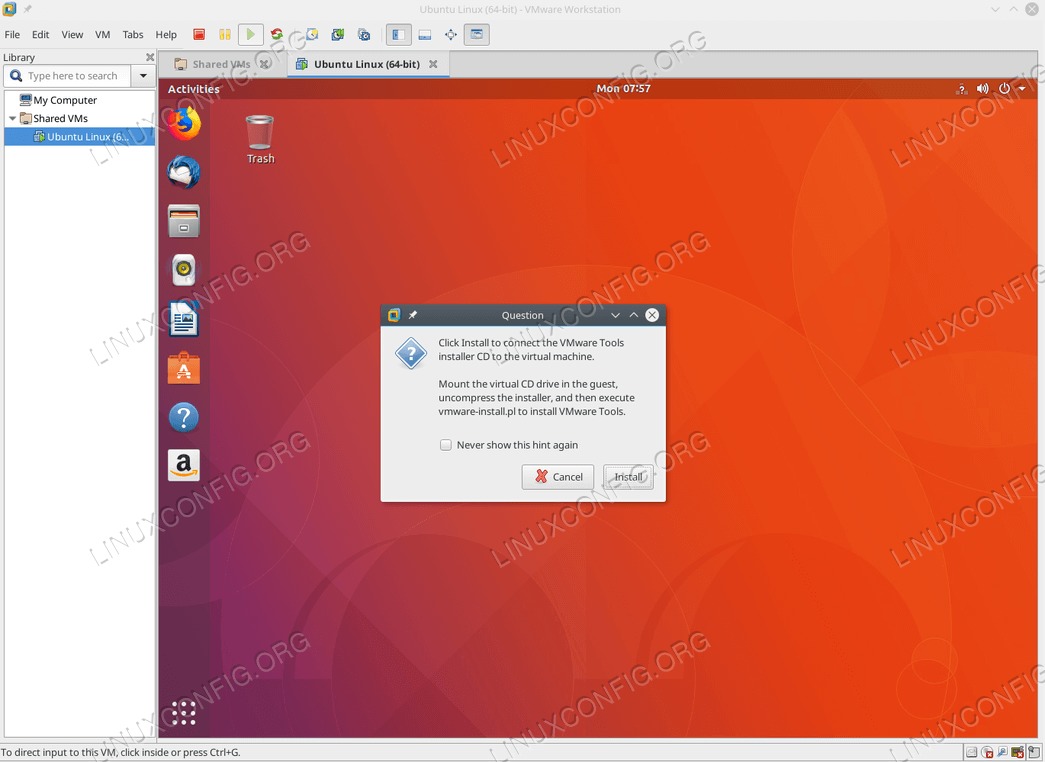Open Snapshot Manager from the toolbar

pos(364,34)
